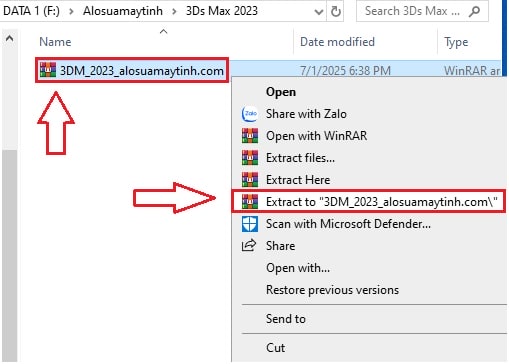The width and height of the screenshot is (509, 364).
Task: Open the Send to submenu
Action: [286, 319]
